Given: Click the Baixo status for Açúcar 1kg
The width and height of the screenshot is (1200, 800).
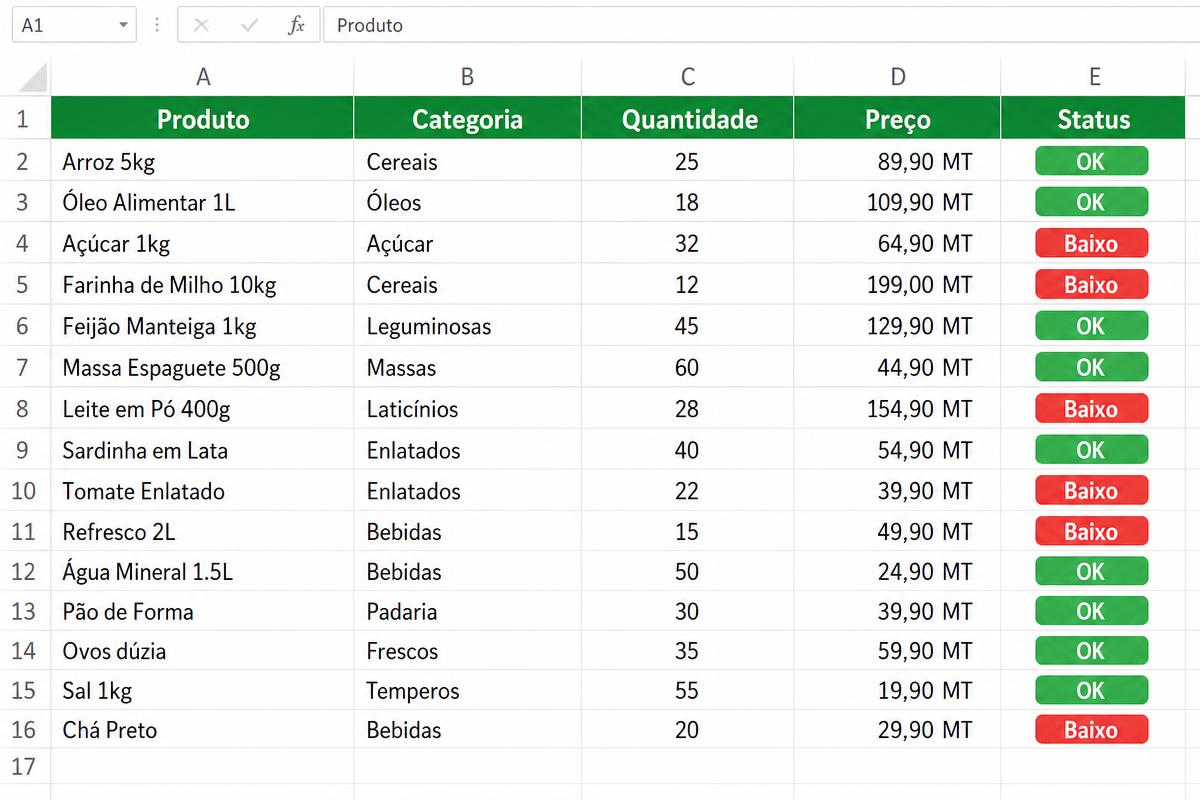Looking at the screenshot, I should pos(1091,243).
